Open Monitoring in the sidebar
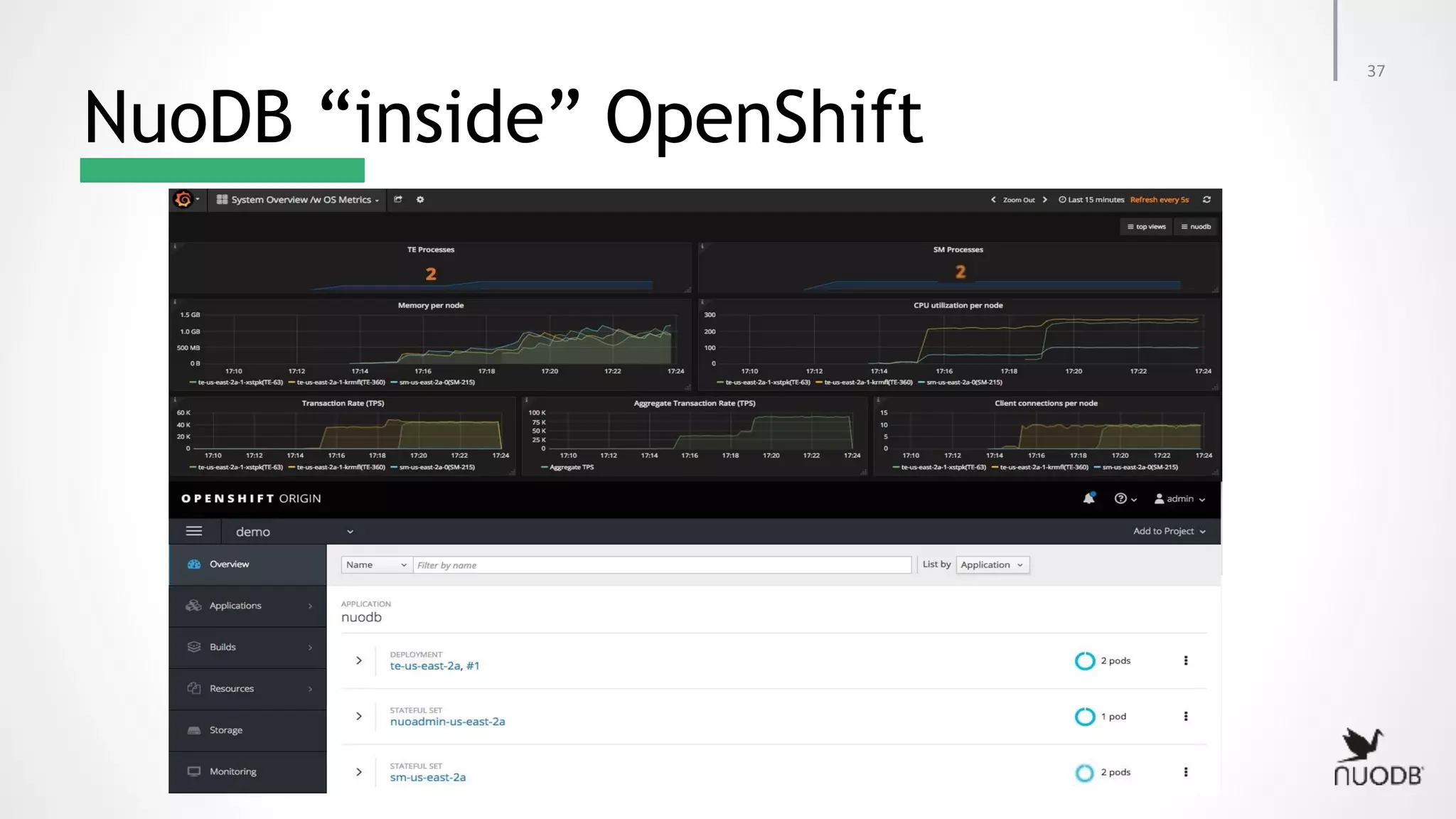 (247, 771)
